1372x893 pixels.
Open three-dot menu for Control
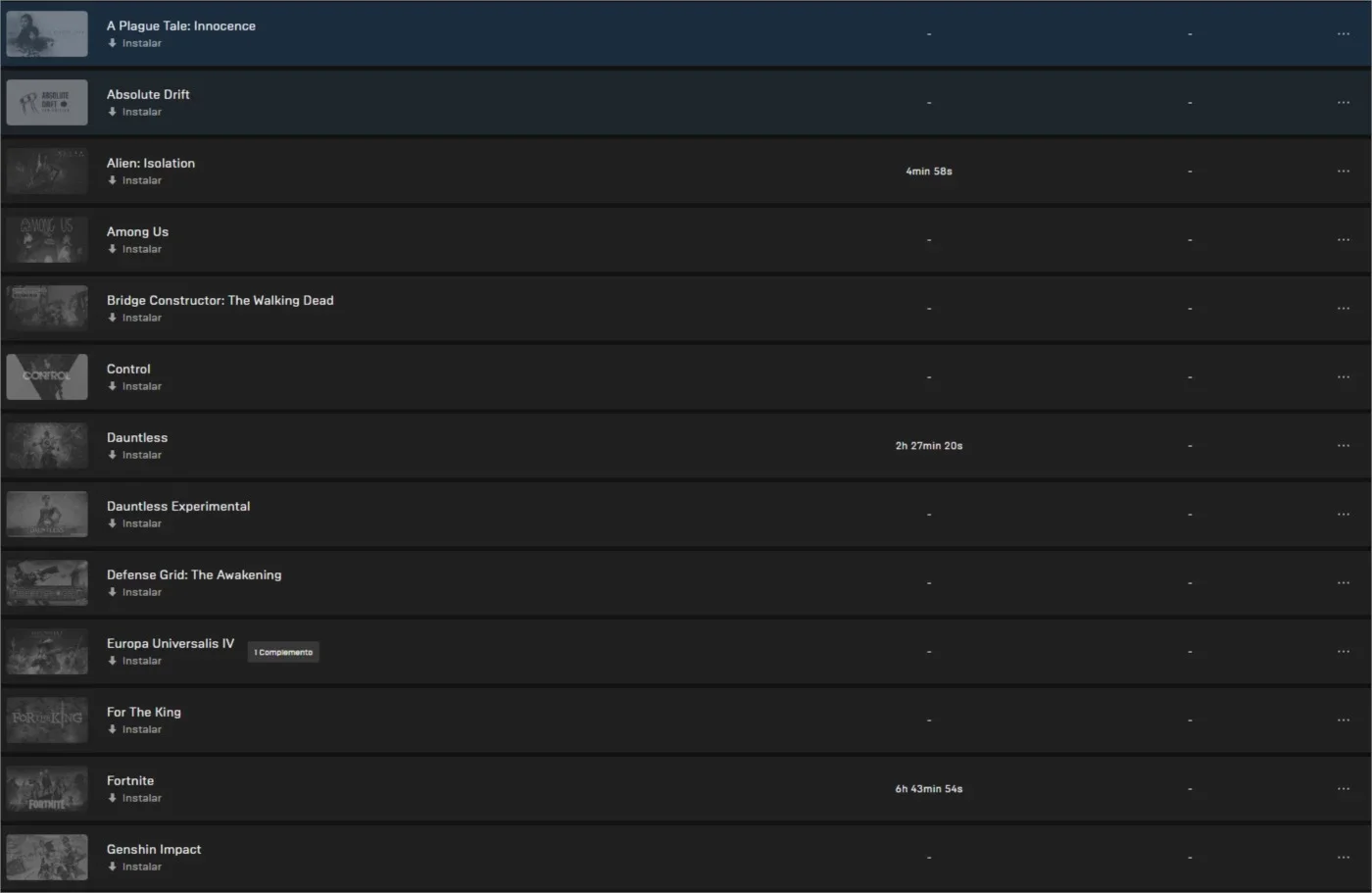(x=1343, y=377)
